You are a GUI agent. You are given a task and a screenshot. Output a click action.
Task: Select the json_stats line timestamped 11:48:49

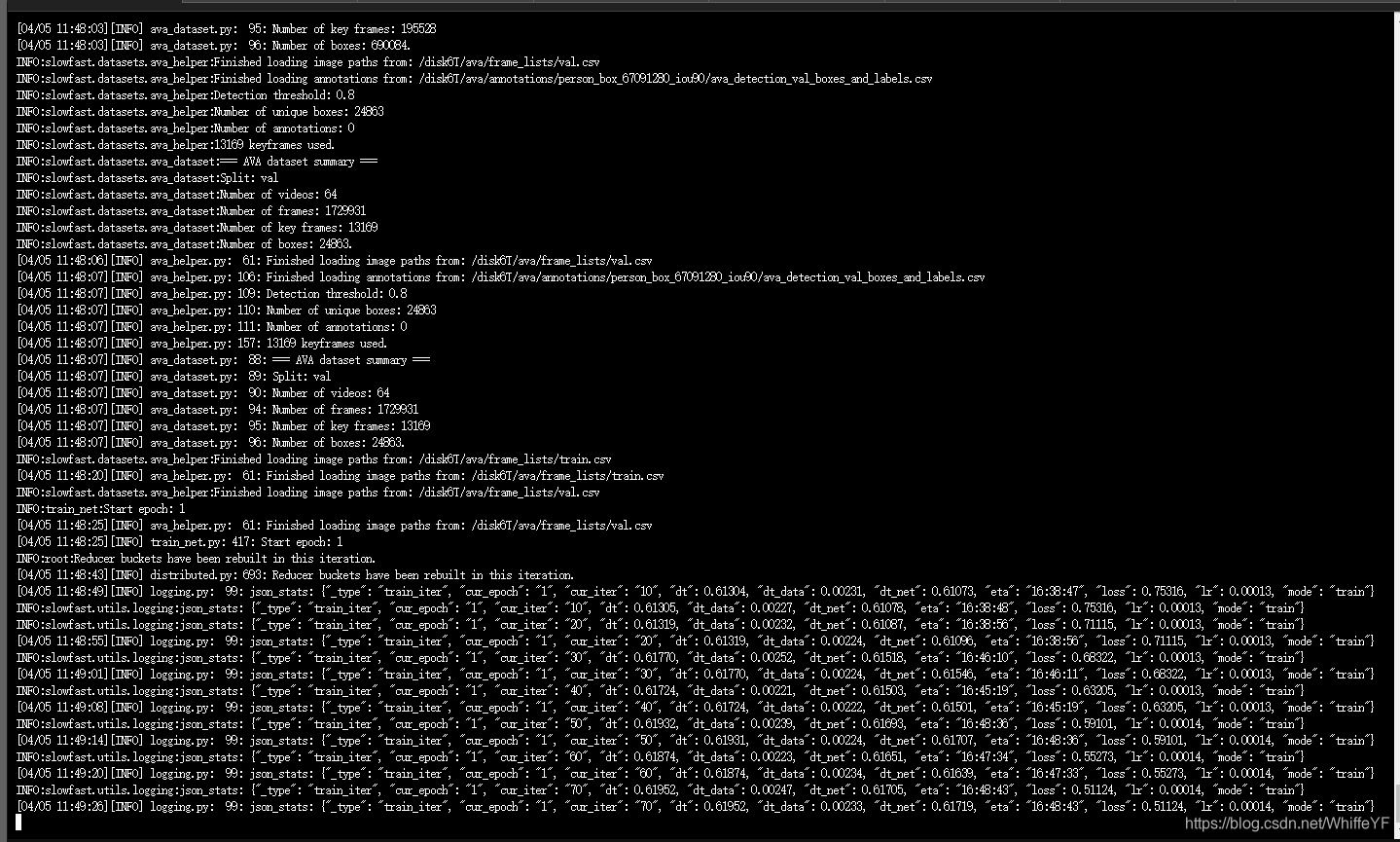696,592
